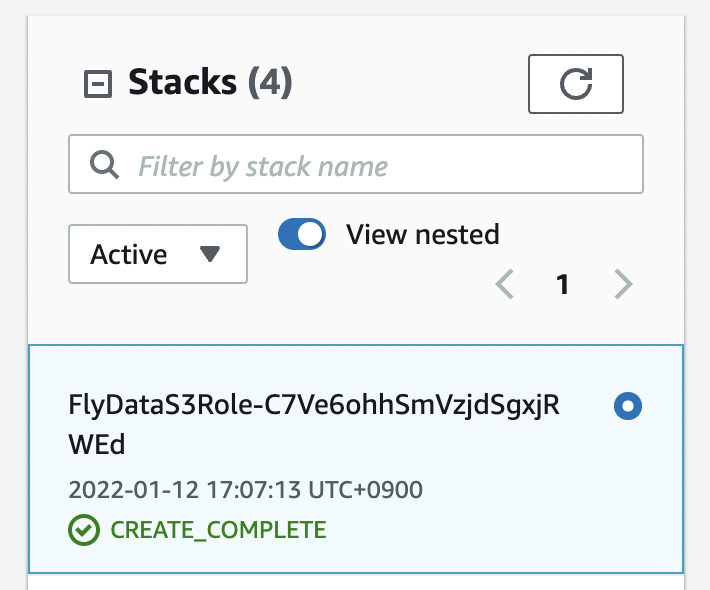Disable the View nested toggle switch
The height and width of the screenshot is (590, 710).
302,234
